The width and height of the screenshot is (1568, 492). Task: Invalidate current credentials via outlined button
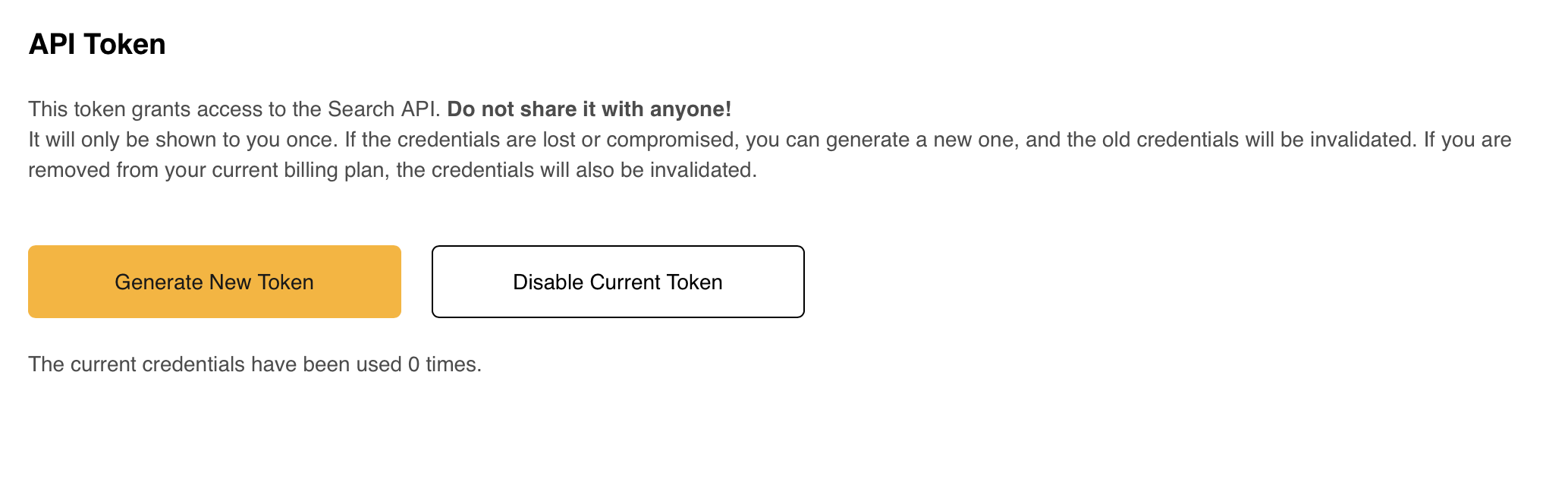pyautogui.click(x=617, y=282)
